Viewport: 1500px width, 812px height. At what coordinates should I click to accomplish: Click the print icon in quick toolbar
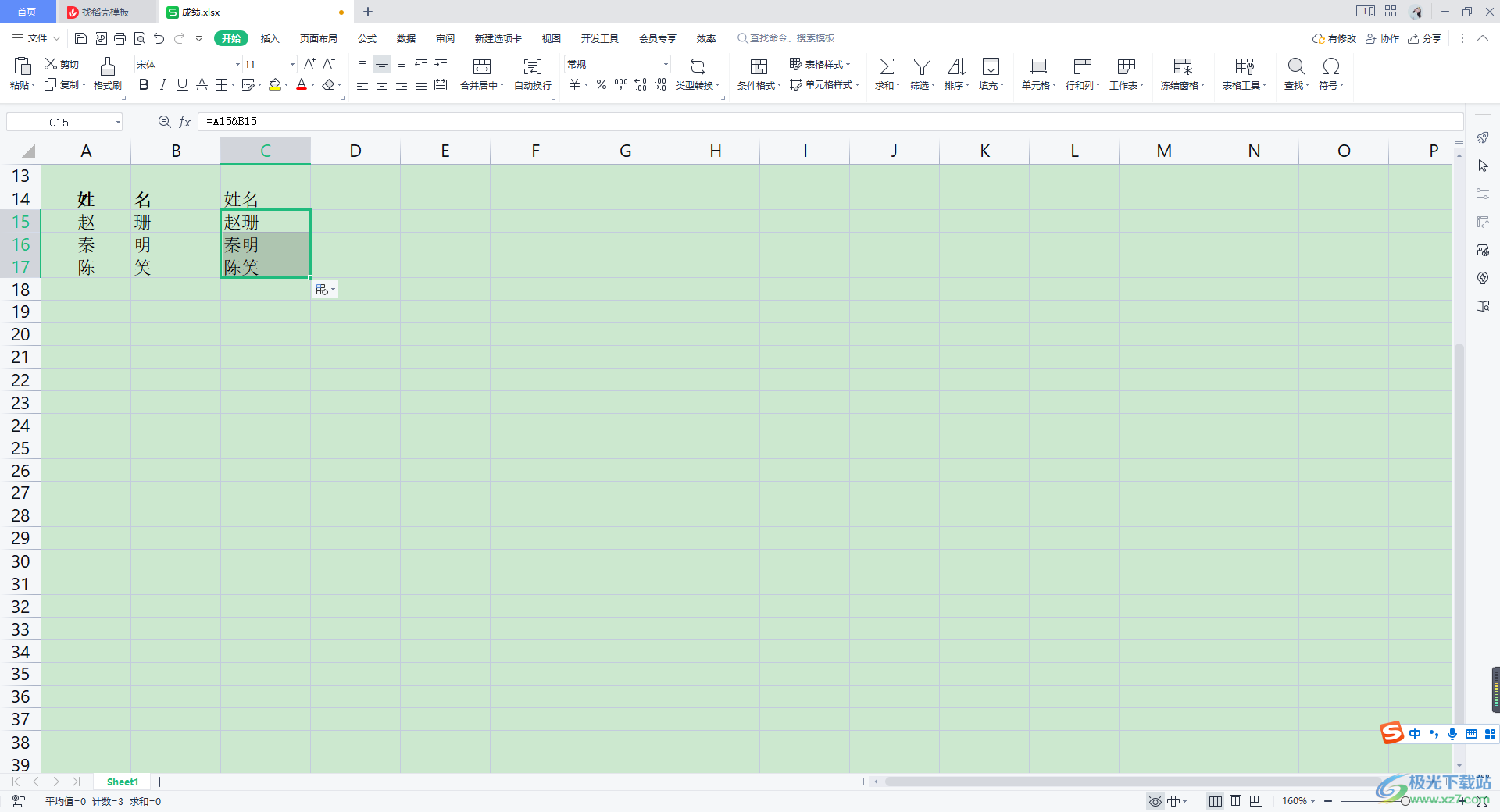pyautogui.click(x=120, y=38)
